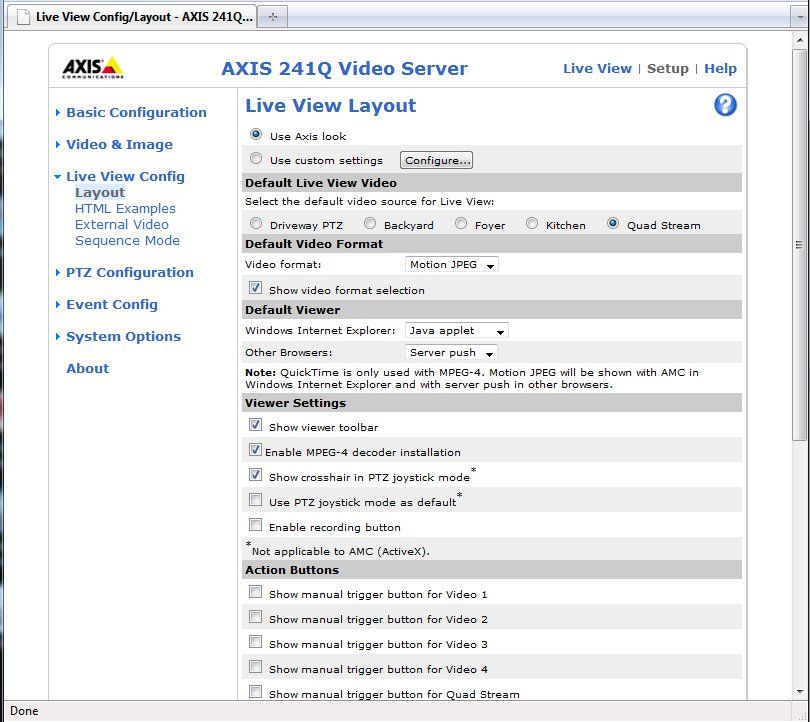Choose Quad Stream as default video source
The height and width of the screenshot is (722, 810).
point(613,223)
